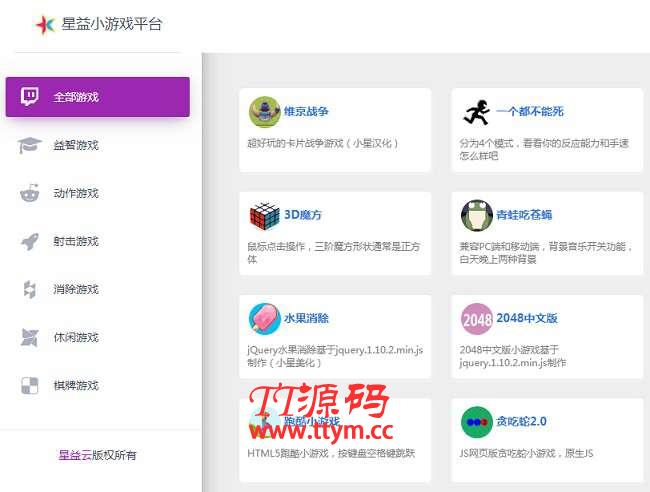Click the JS网页版贪吃蛇小游戏 description text

[526, 453]
